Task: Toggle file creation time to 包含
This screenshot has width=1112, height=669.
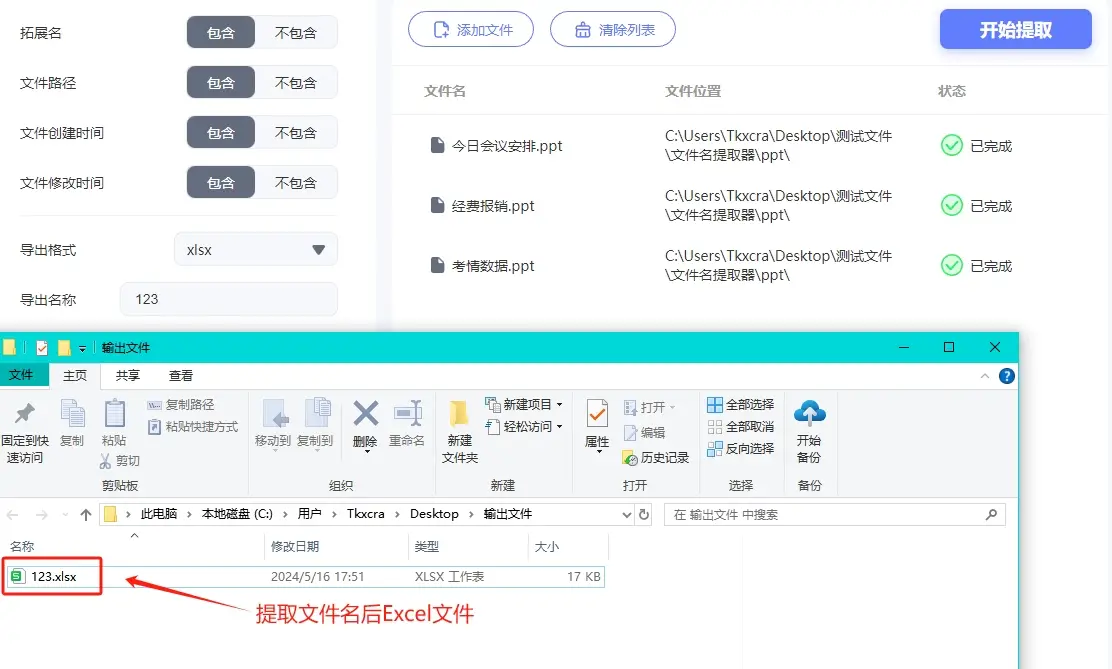Action: coord(221,133)
